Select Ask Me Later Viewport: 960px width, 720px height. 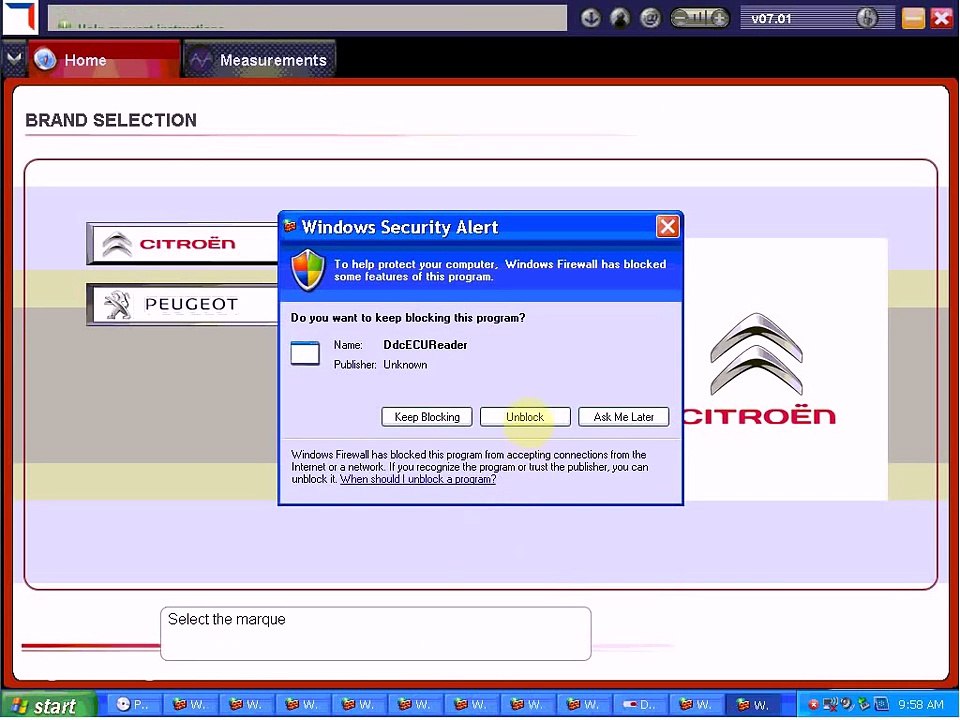pos(623,417)
